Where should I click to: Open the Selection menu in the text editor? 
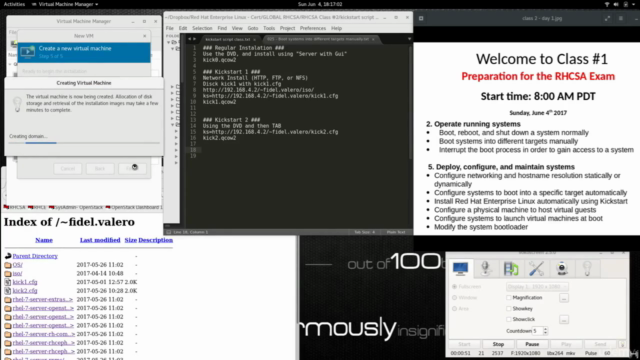[202, 28]
